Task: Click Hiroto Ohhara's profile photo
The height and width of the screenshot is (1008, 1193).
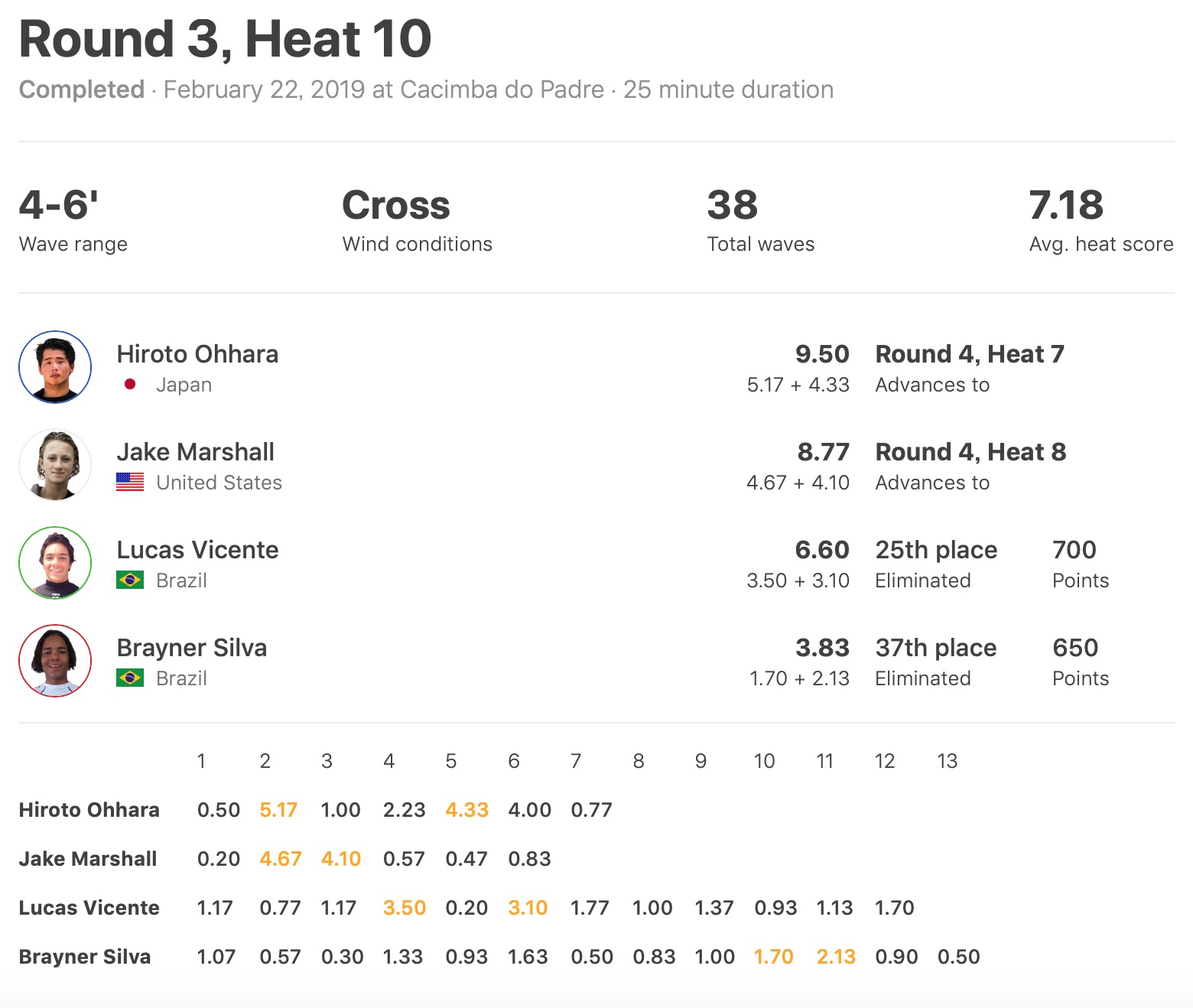Action: pos(55,367)
